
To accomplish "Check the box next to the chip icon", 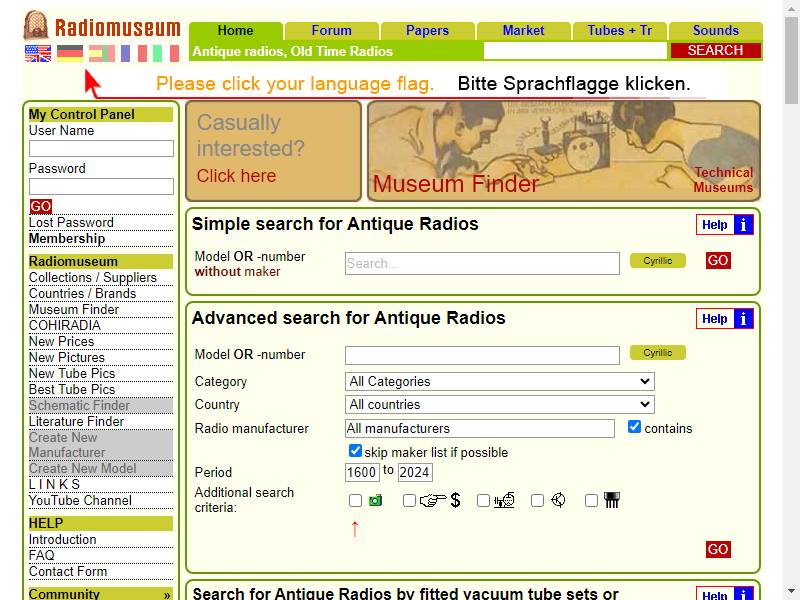I will [x=591, y=501].
